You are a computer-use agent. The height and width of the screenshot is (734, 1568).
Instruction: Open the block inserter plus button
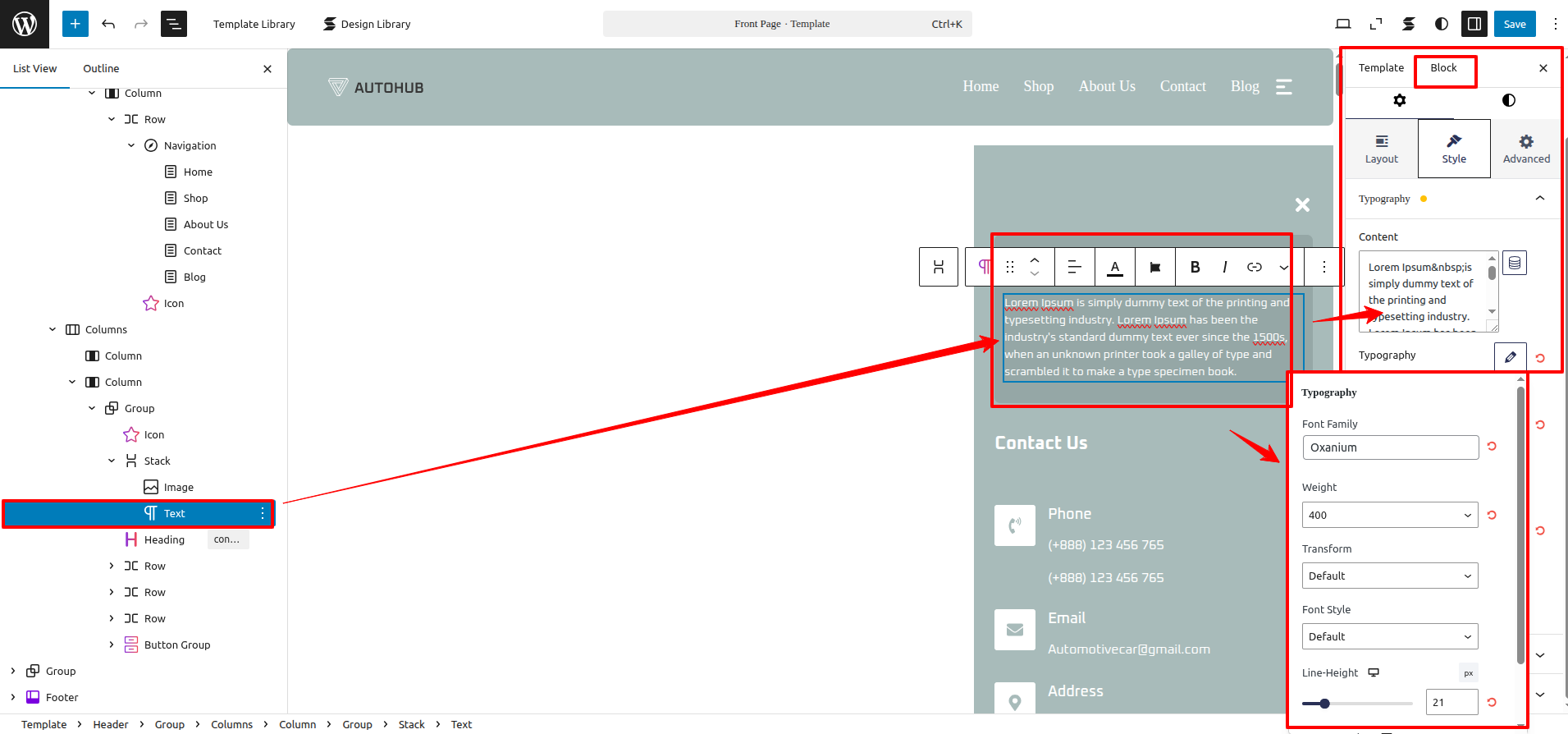click(x=75, y=24)
